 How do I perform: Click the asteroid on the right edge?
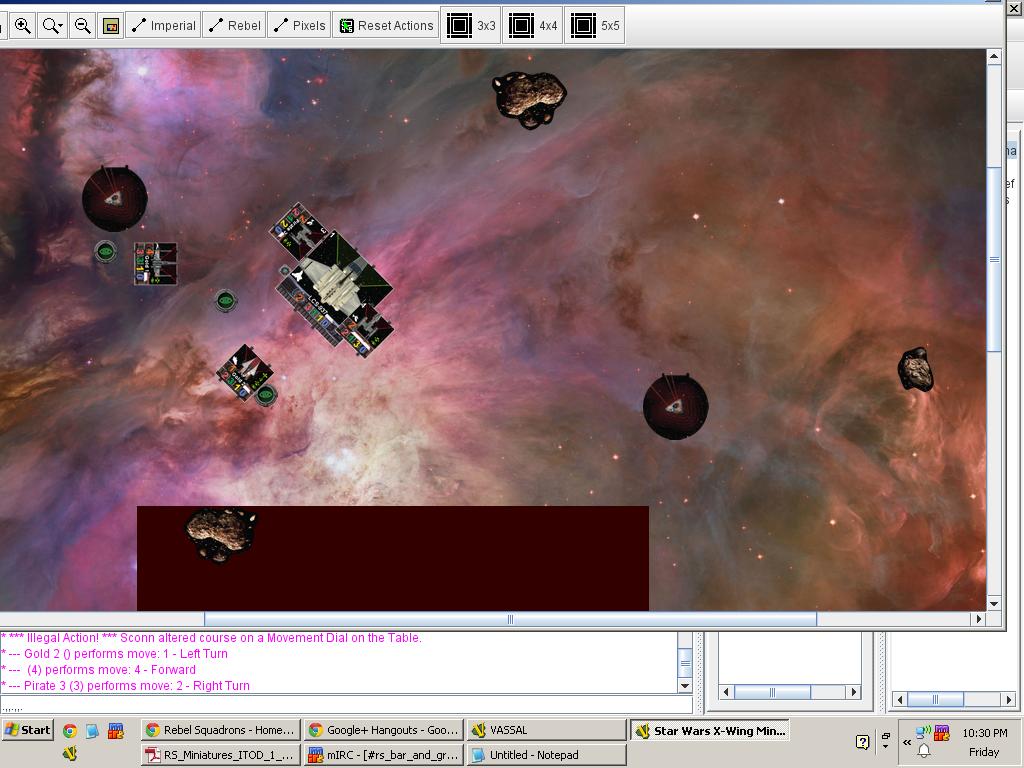915,370
